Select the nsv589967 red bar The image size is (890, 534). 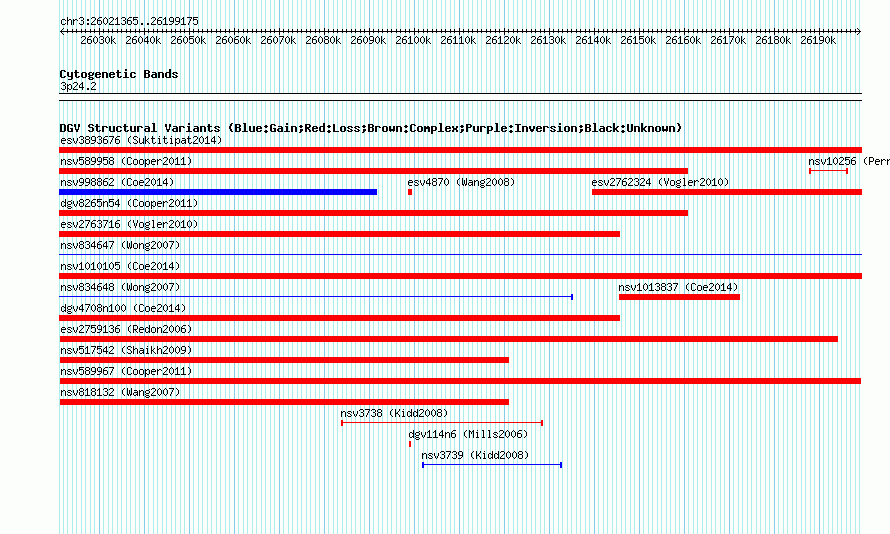[x=460, y=381]
